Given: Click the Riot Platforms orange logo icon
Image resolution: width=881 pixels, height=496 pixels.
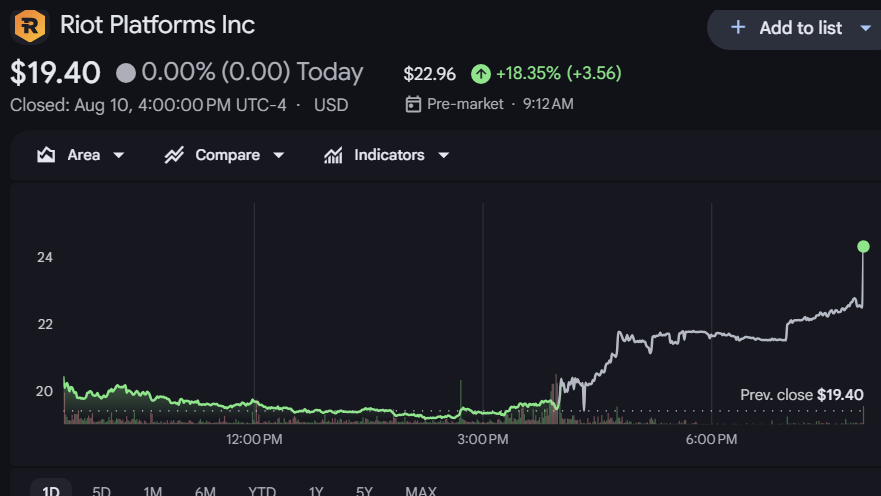Looking at the screenshot, I should click(x=30, y=26).
